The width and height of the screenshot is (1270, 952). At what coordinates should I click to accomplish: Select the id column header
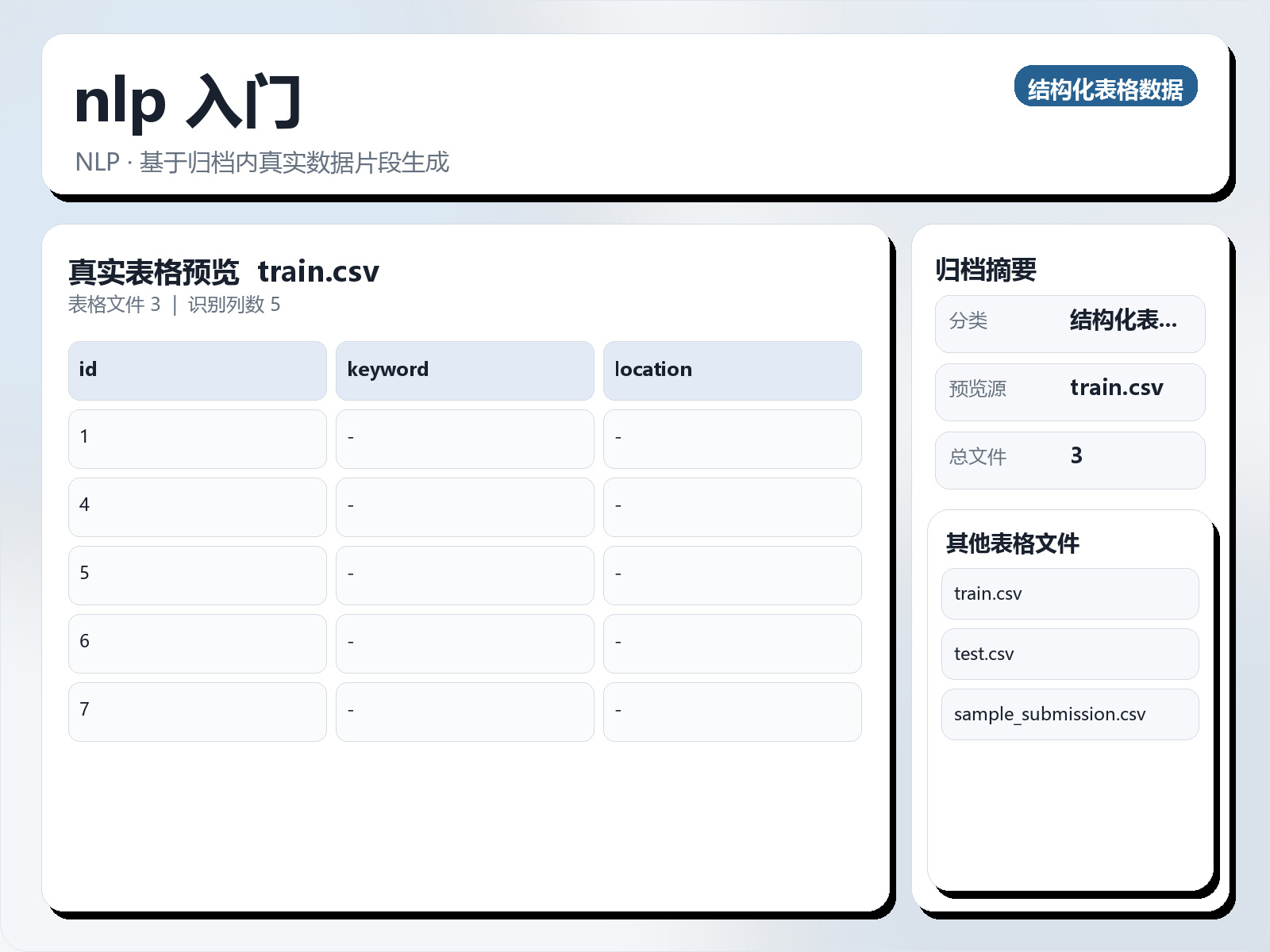click(x=197, y=370)
